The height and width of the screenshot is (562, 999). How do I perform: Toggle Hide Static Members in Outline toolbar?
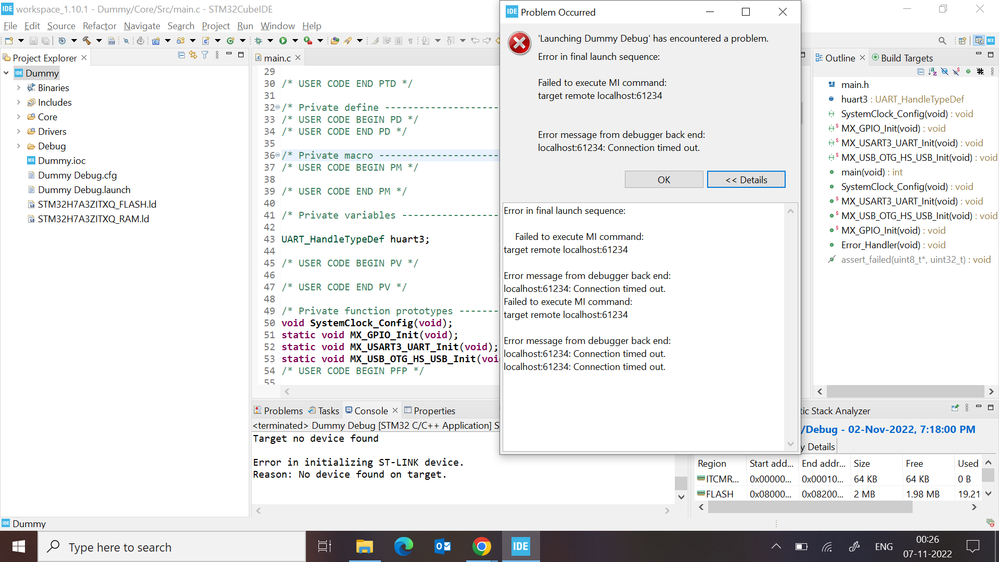(956, 72)
